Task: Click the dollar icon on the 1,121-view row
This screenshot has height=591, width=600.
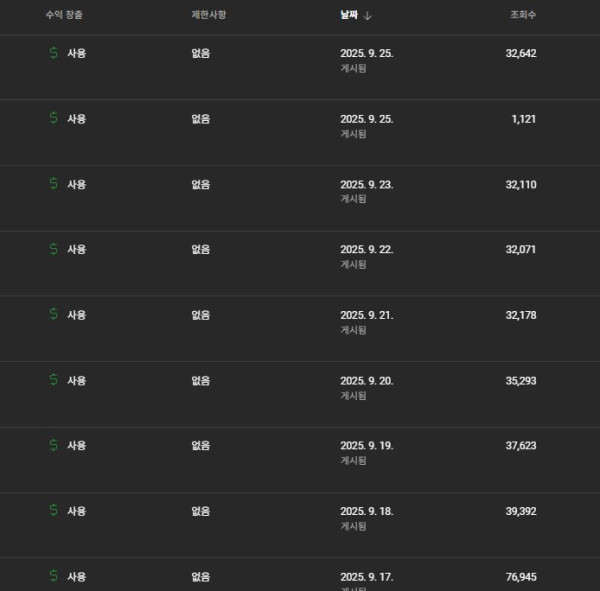Action: pos(53,118)
